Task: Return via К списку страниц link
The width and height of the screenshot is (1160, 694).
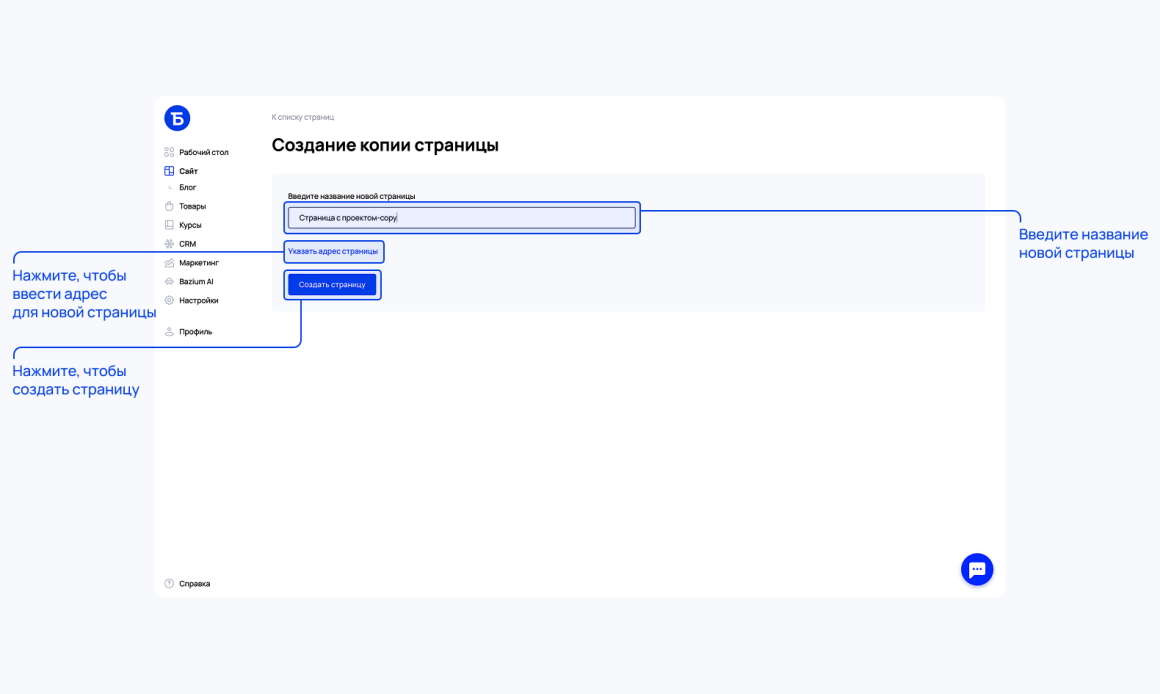Action: pos(303,117)
